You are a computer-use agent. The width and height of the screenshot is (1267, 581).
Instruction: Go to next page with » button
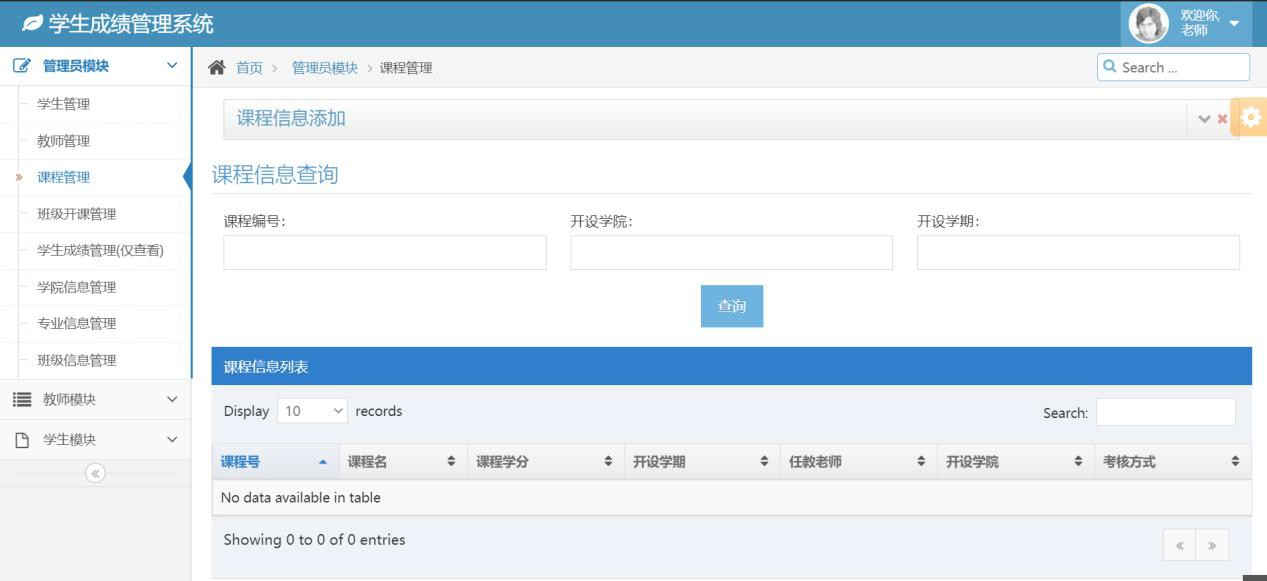pos(1212,545)
